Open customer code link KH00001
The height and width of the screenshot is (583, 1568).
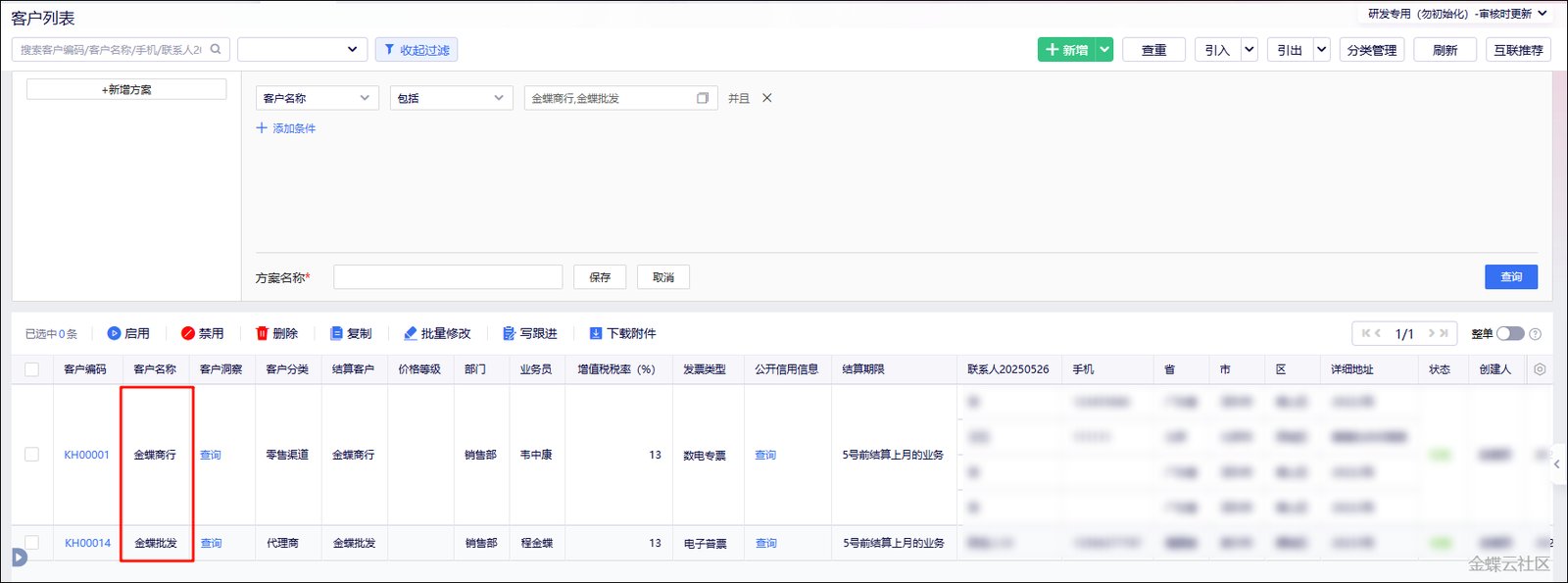tap(87, 455)
